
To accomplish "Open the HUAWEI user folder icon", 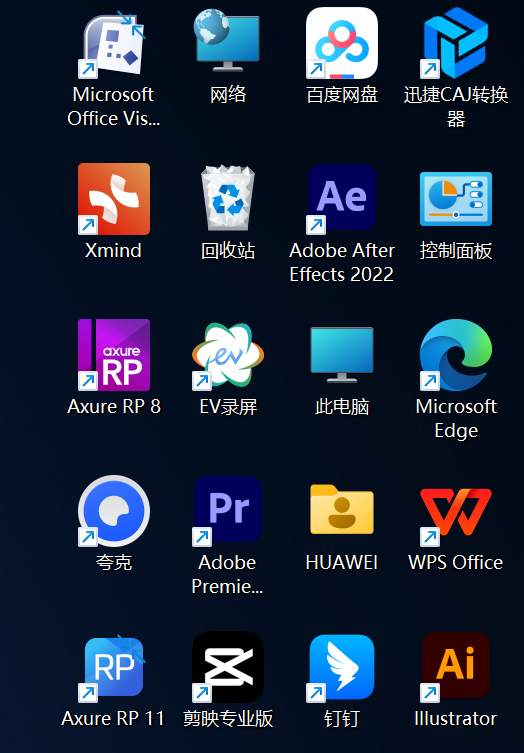I will [x=341, y=510].
